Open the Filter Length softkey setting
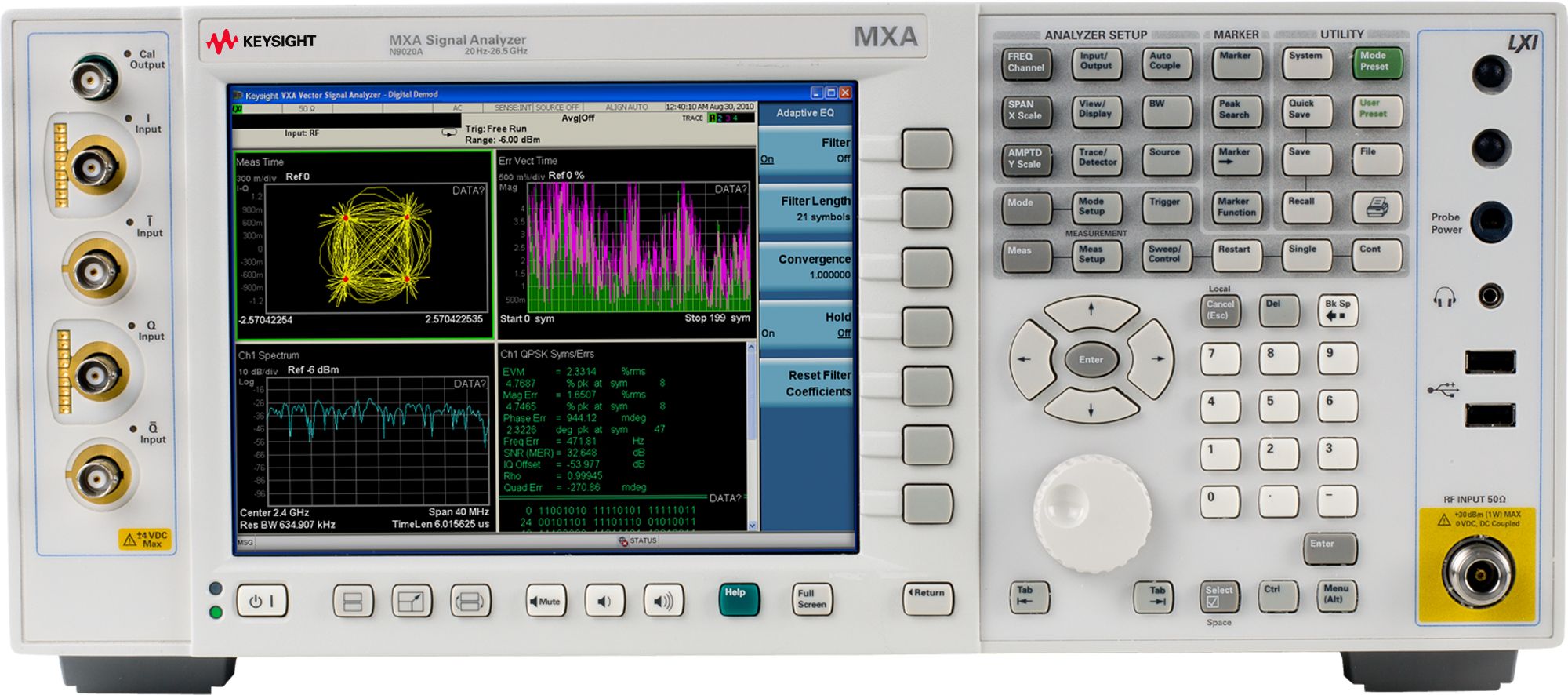1568x695 pixels. coord(805,209)
